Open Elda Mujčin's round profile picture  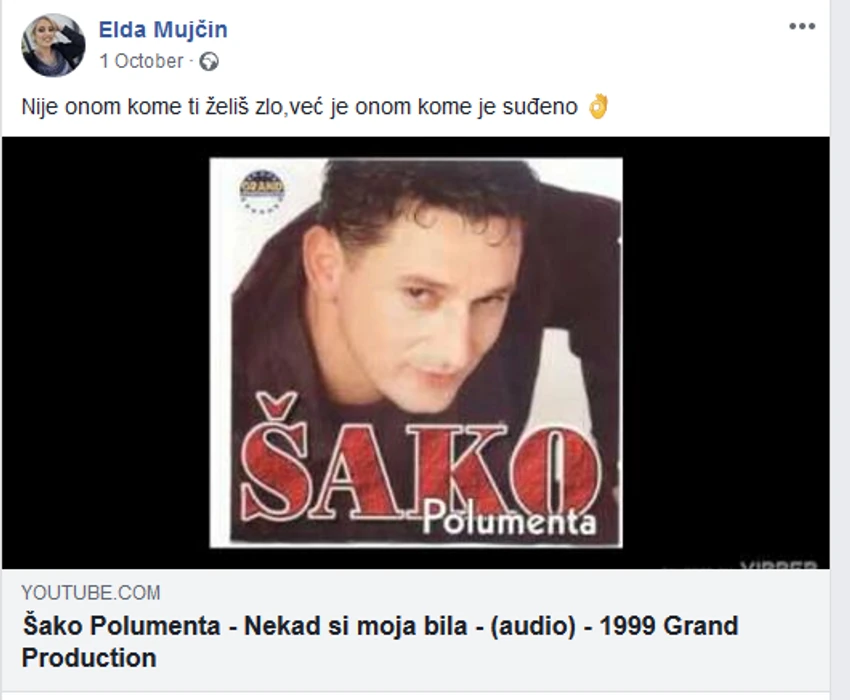click(53, 46)
